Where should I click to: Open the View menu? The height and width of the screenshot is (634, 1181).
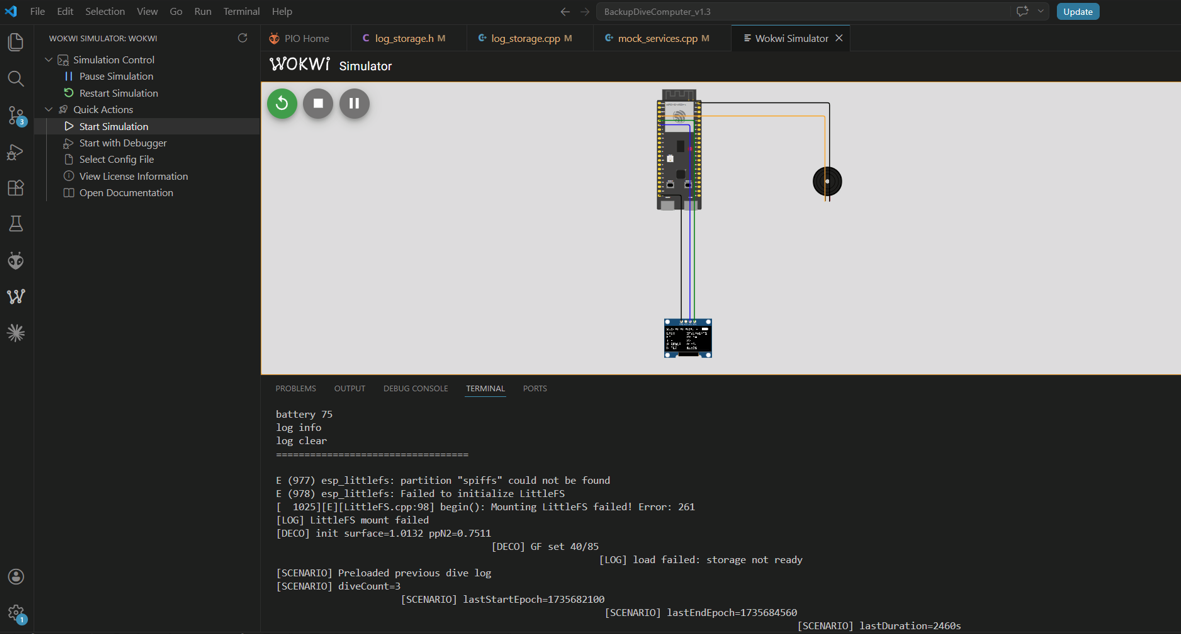click(x=147, y=11)
